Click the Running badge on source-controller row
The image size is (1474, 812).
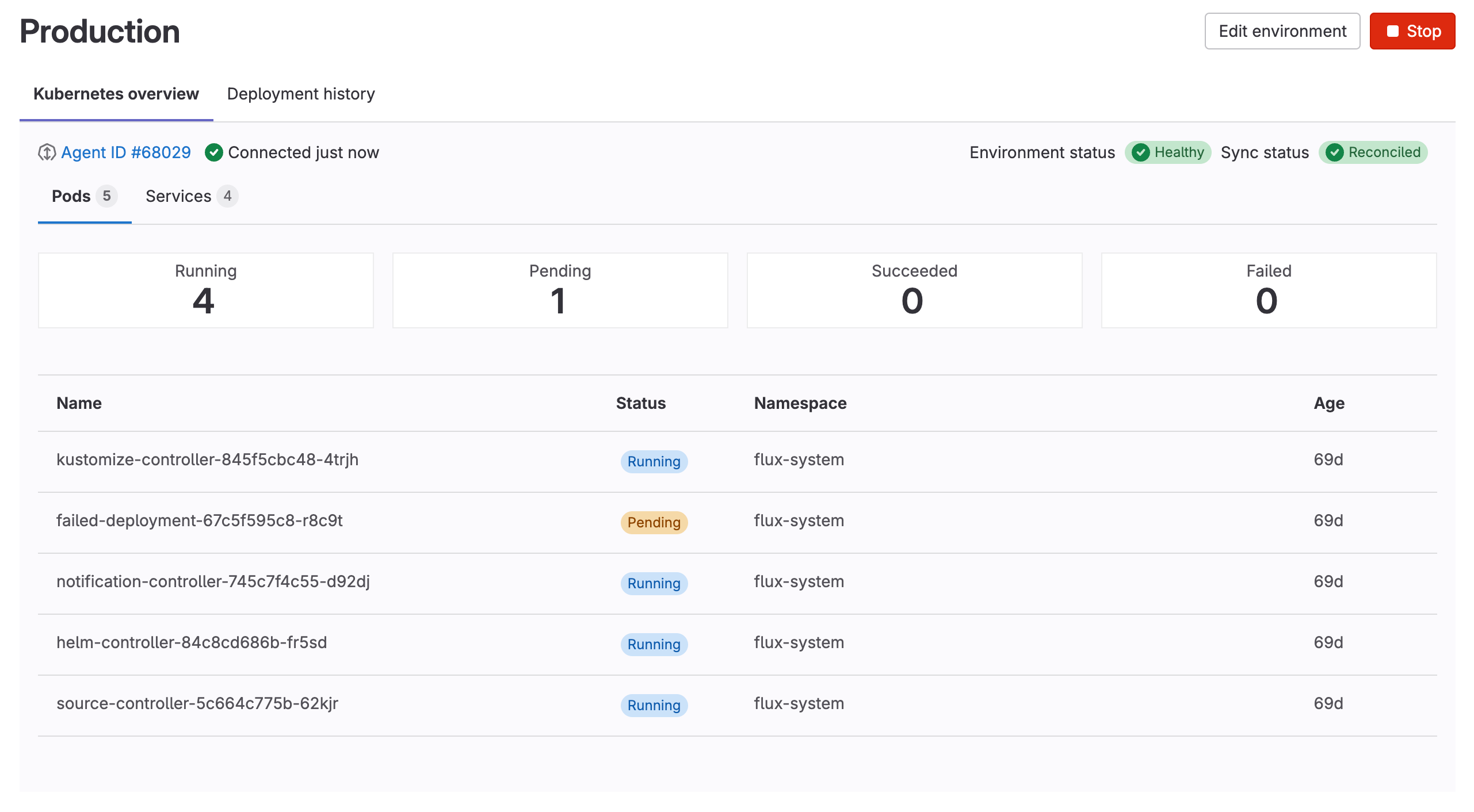pos(654,705)
